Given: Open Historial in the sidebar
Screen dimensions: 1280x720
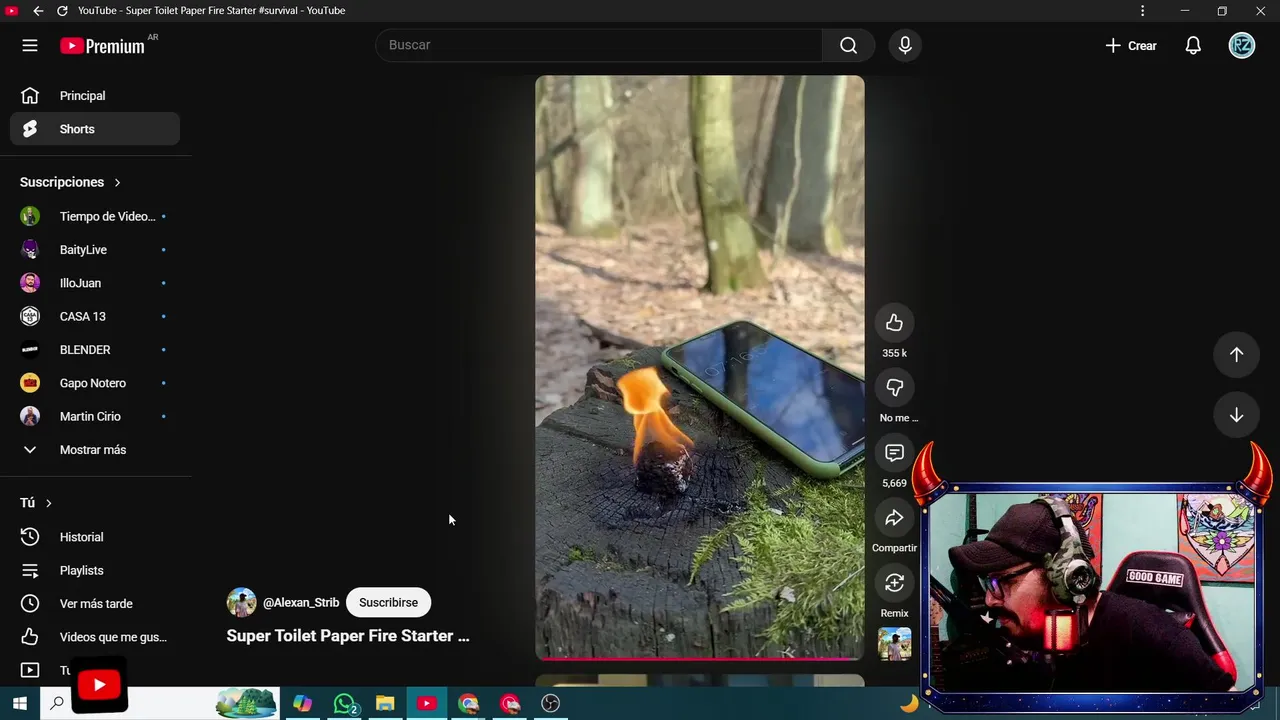Looking at the screenshot, I should coord(95,537).
